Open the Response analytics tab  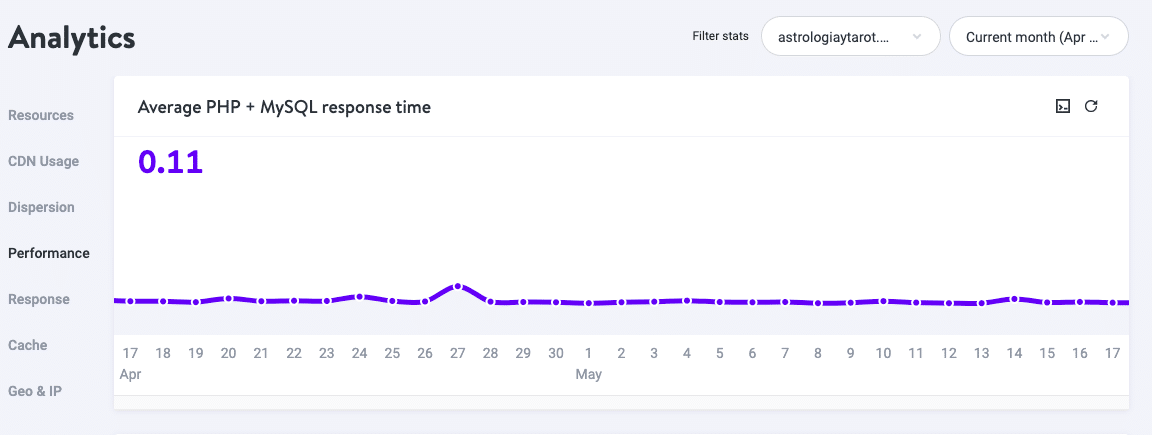click(x=39, y=299)
